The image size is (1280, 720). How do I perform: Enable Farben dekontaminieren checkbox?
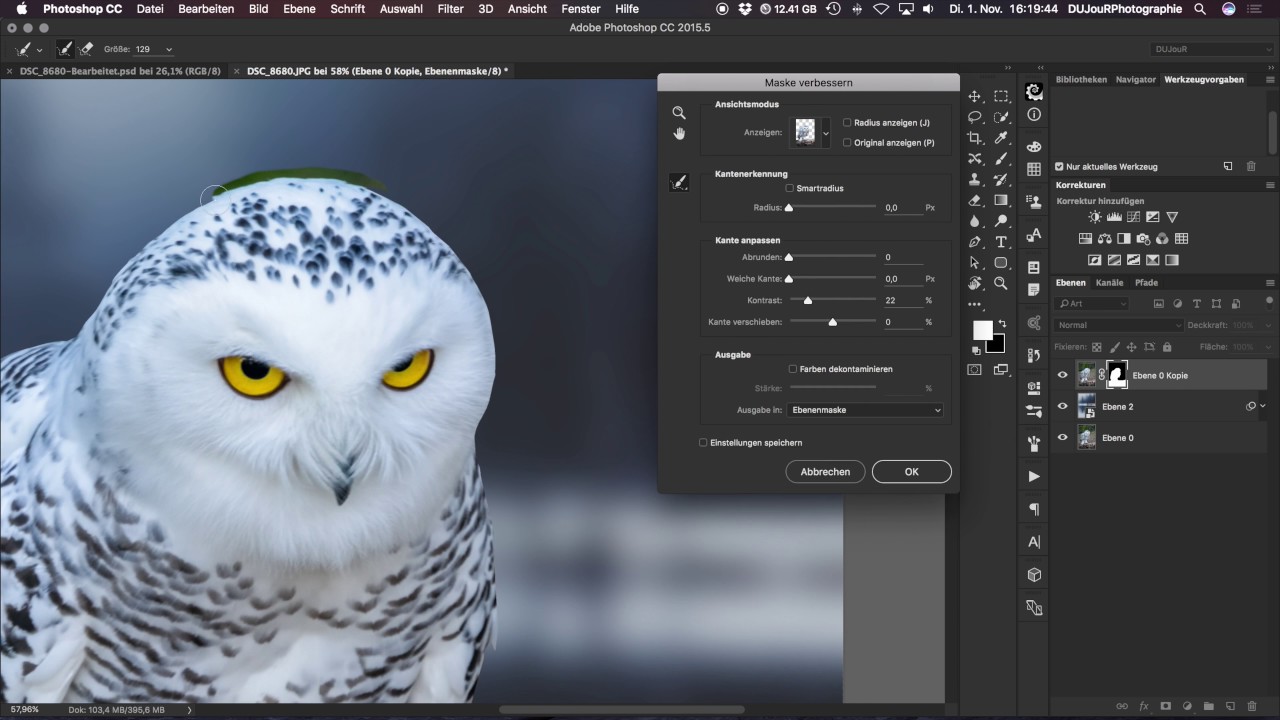tap(793, 369)
